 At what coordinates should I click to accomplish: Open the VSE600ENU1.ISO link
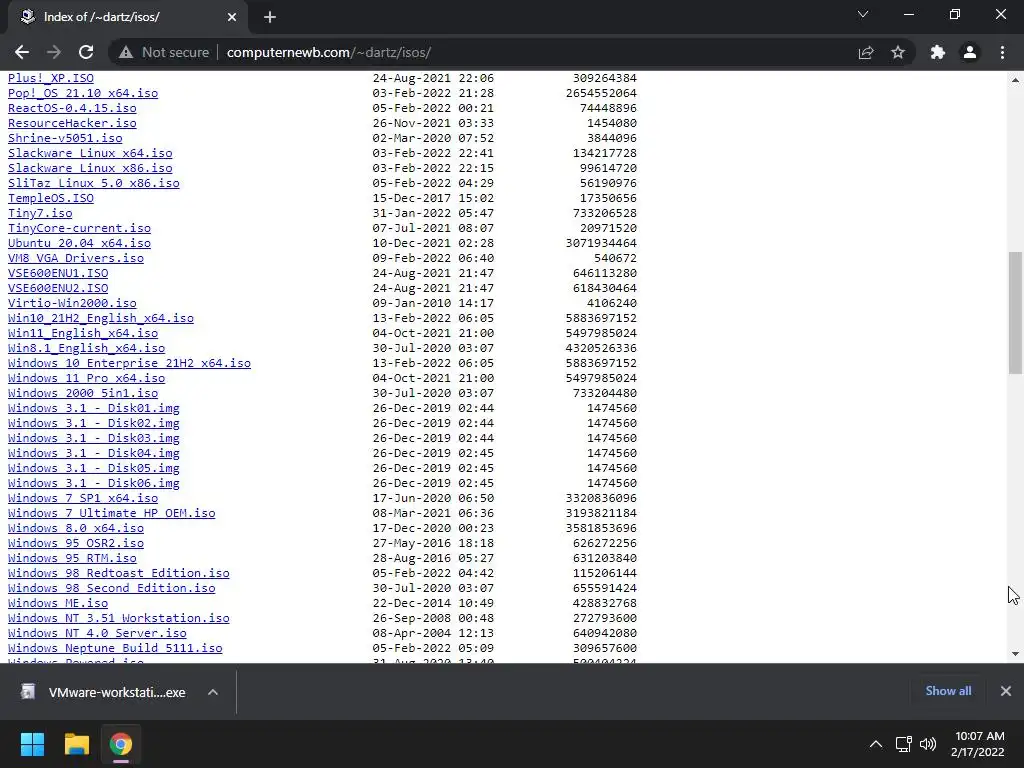point(58,273)
